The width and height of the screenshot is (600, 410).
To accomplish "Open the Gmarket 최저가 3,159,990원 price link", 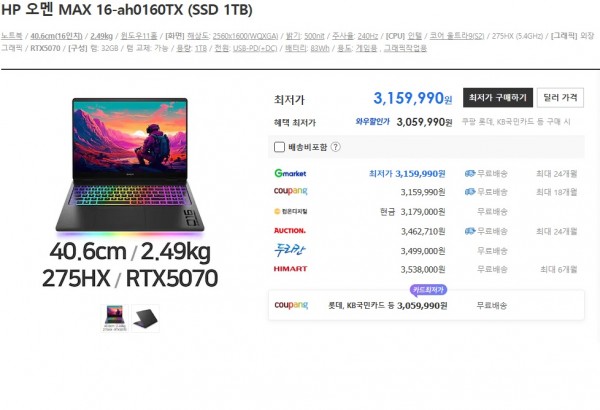I will click(x=407, y=174).
